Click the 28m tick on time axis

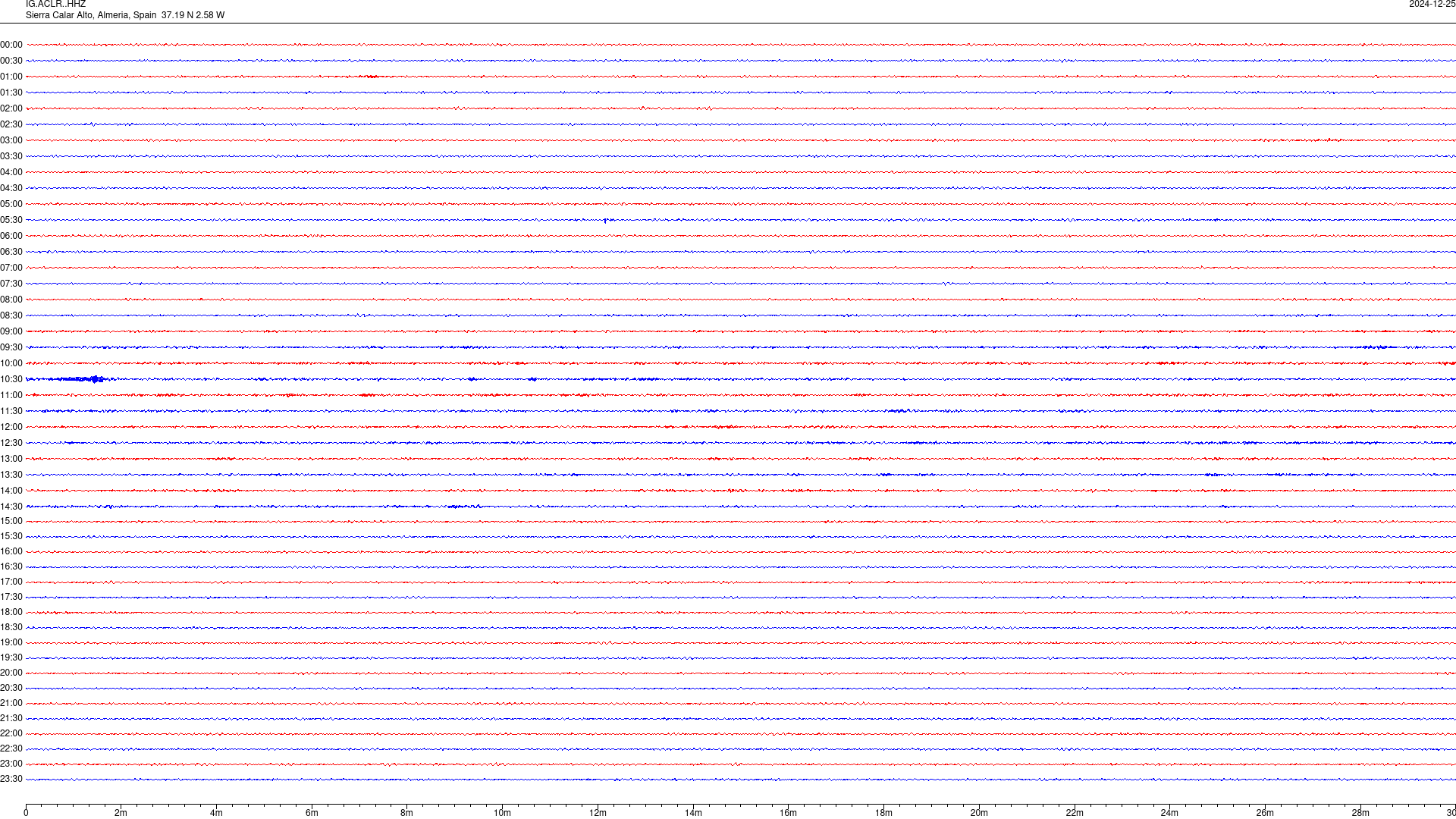[x=1360, y=813]
